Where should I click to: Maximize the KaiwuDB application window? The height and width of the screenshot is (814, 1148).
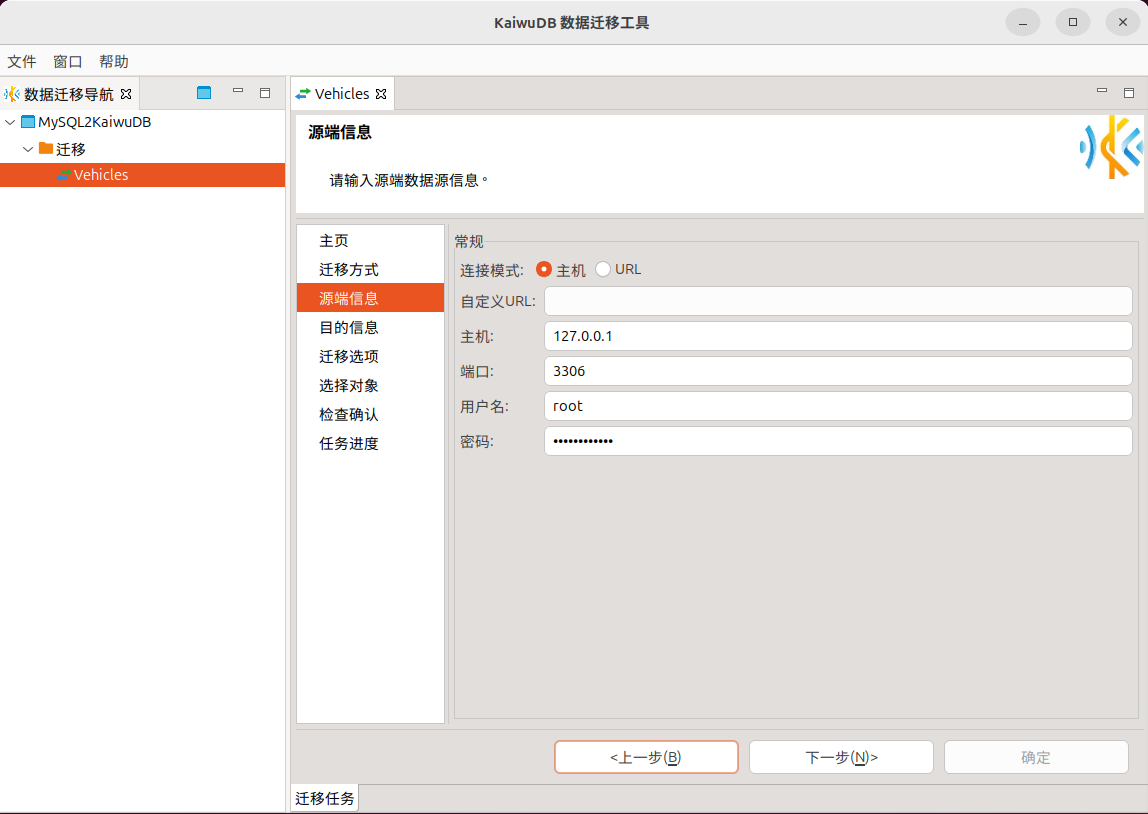(x=1073, y=23)
